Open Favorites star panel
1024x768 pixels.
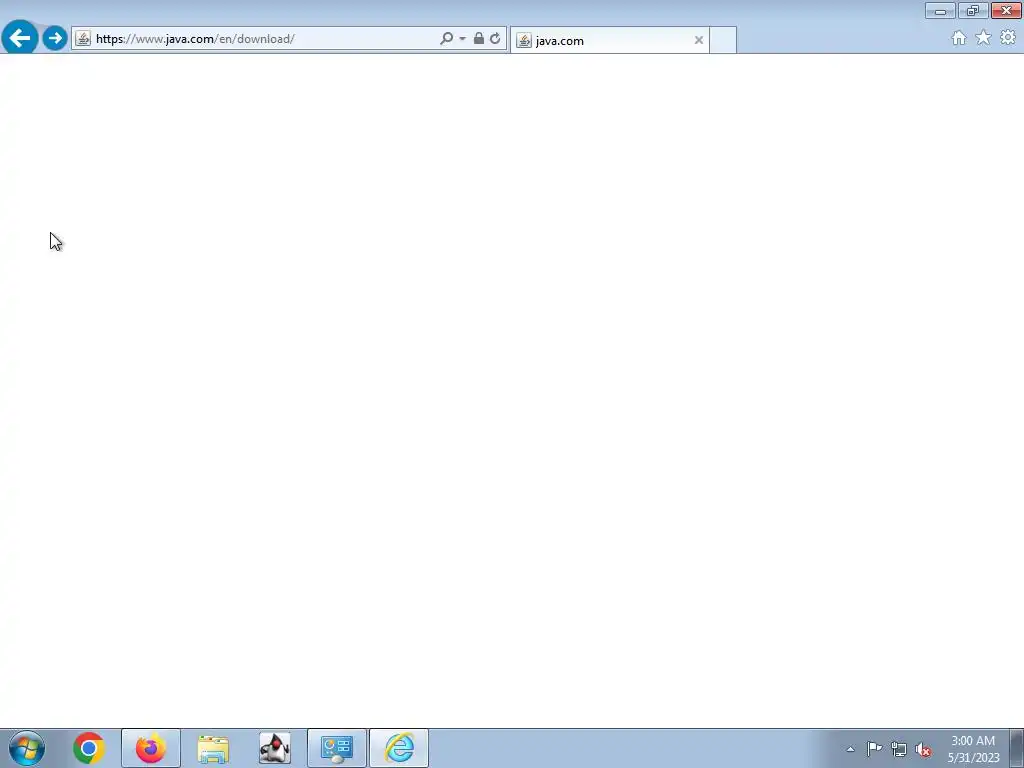pyautogui.click(x=983, y=38)
